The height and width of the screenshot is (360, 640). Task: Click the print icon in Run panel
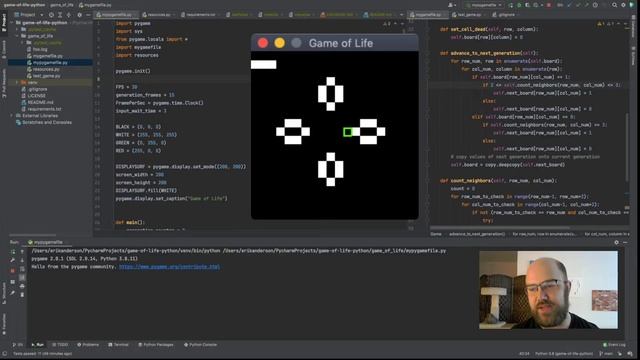point(22,286)
